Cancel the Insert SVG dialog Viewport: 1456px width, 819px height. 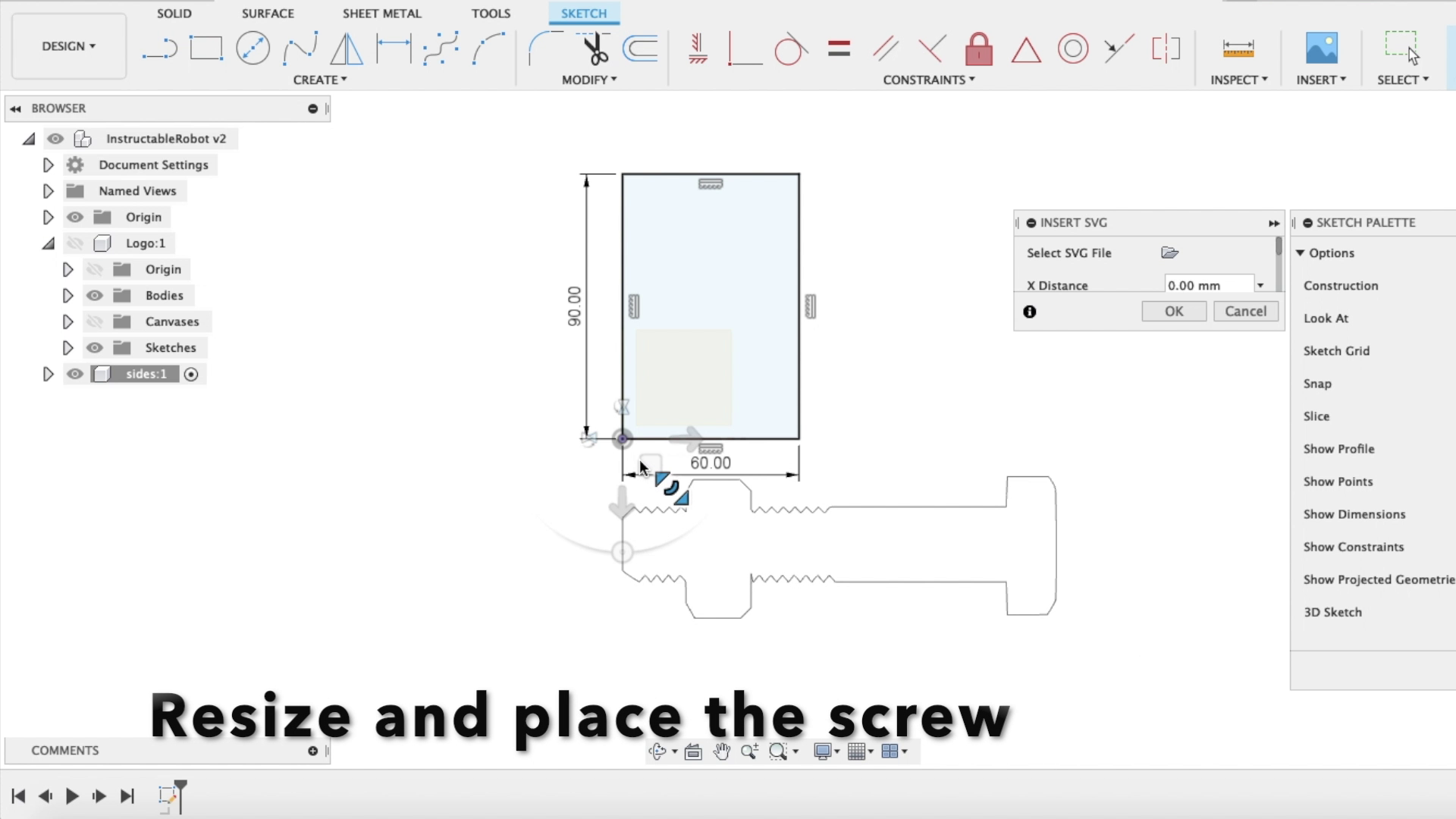pyautogui.click(x=1245, y=311)
